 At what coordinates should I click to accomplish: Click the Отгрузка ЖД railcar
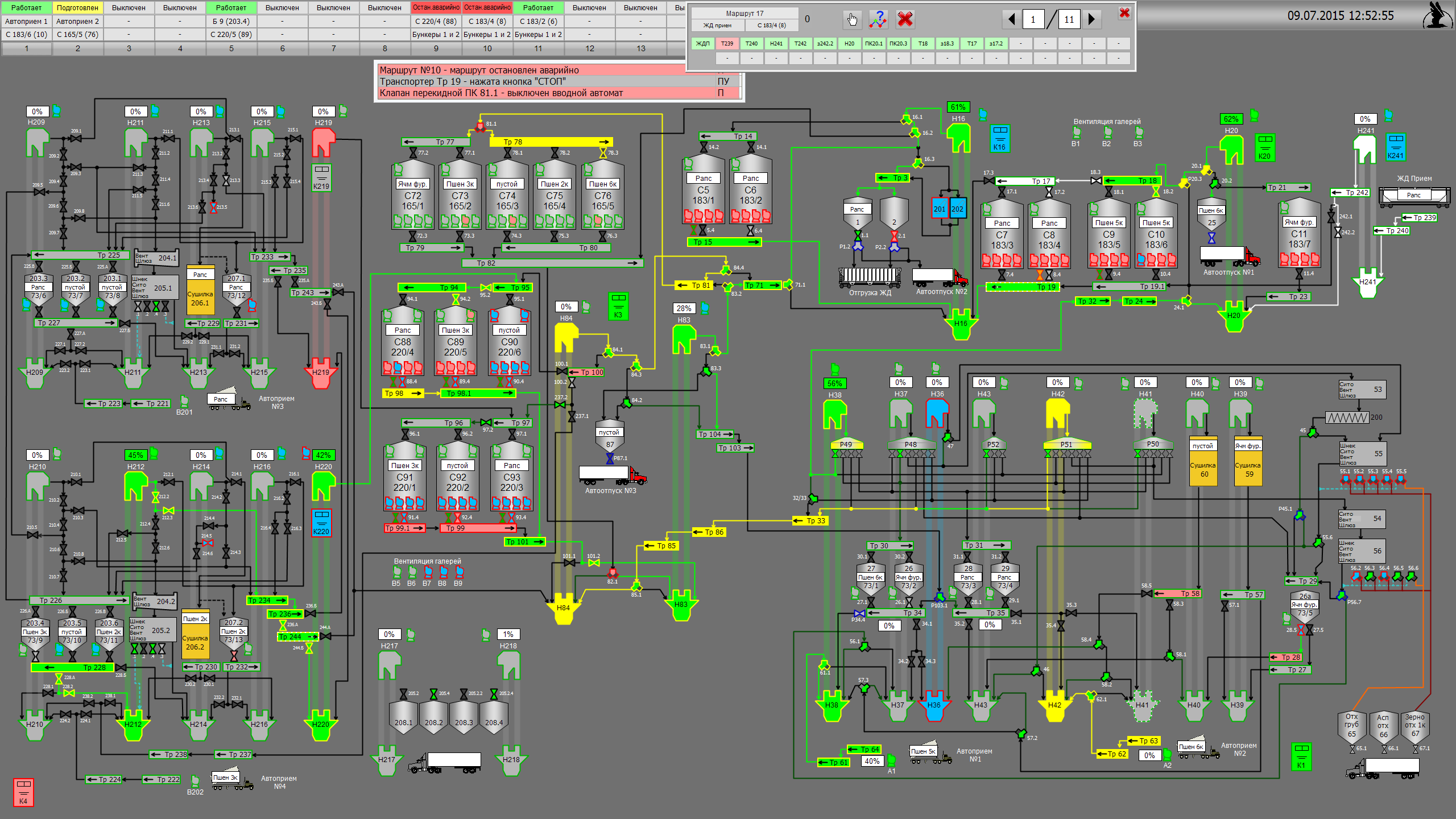(x=870, y=278)
